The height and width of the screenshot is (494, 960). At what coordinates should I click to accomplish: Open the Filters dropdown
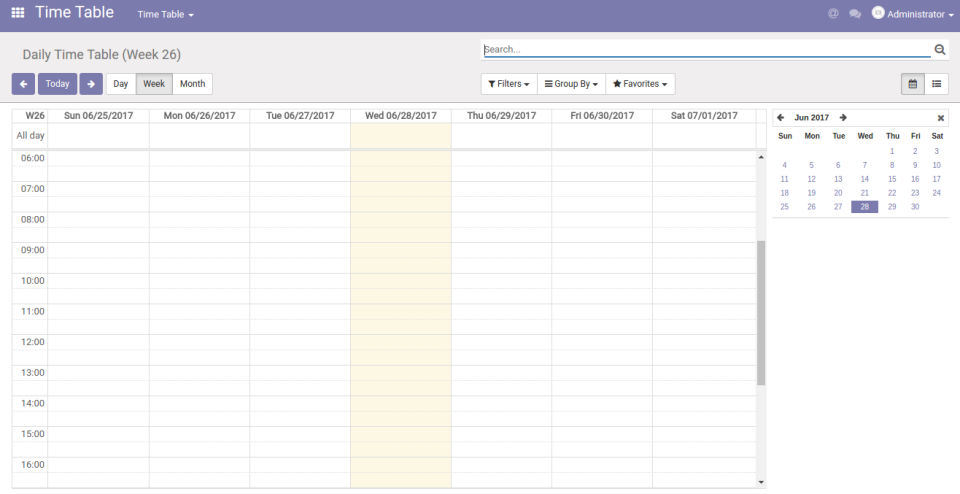tap(509, 84)
